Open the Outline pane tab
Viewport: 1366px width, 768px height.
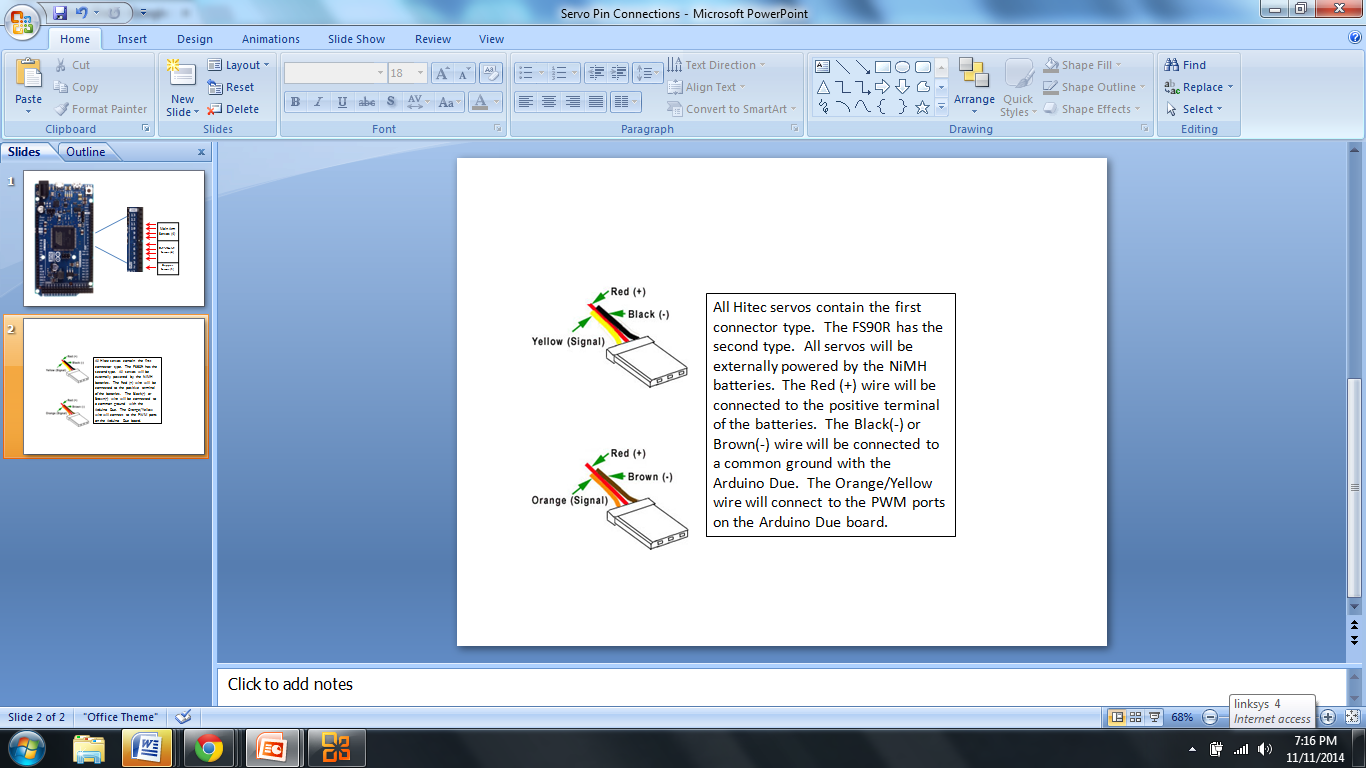pyautogui.click(x=86, y=152)
